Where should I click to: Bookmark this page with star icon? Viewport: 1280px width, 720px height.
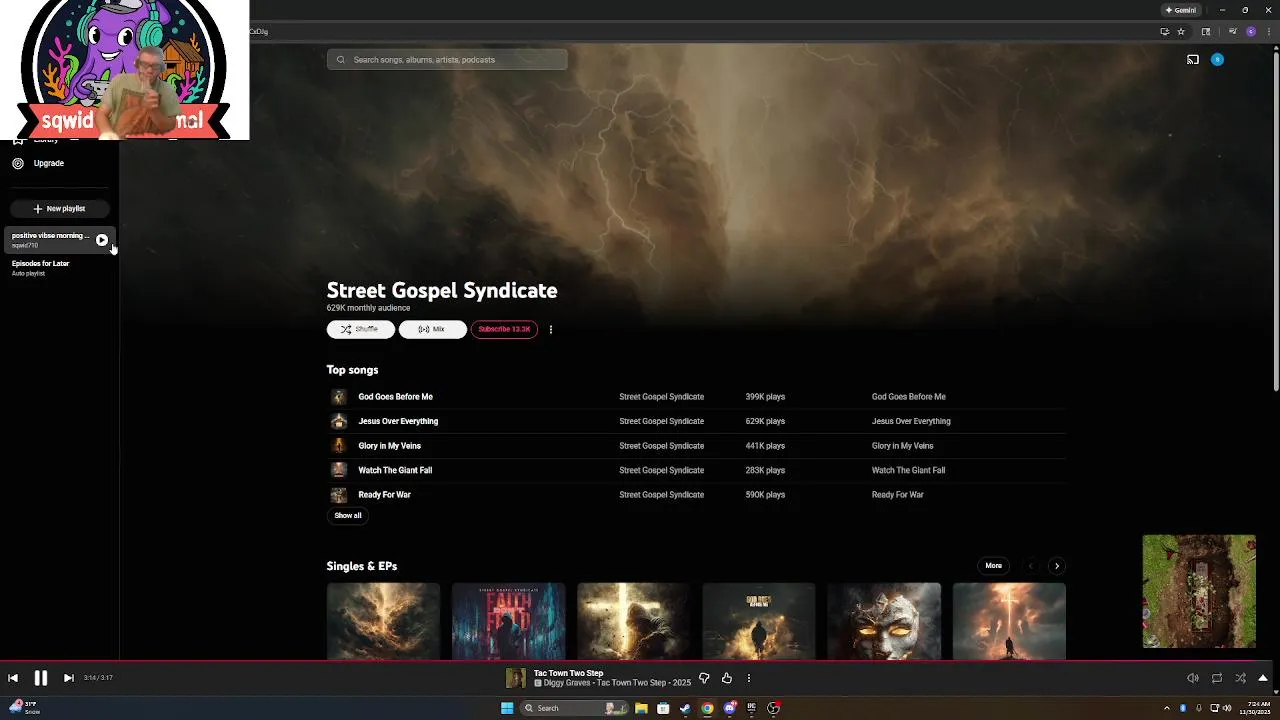point(1181,31)
